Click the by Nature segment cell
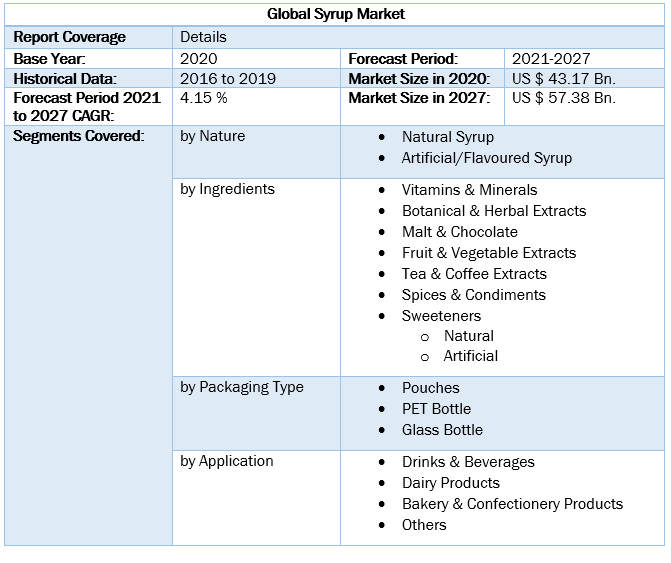671x563 pixels. [x=212, y=136]
